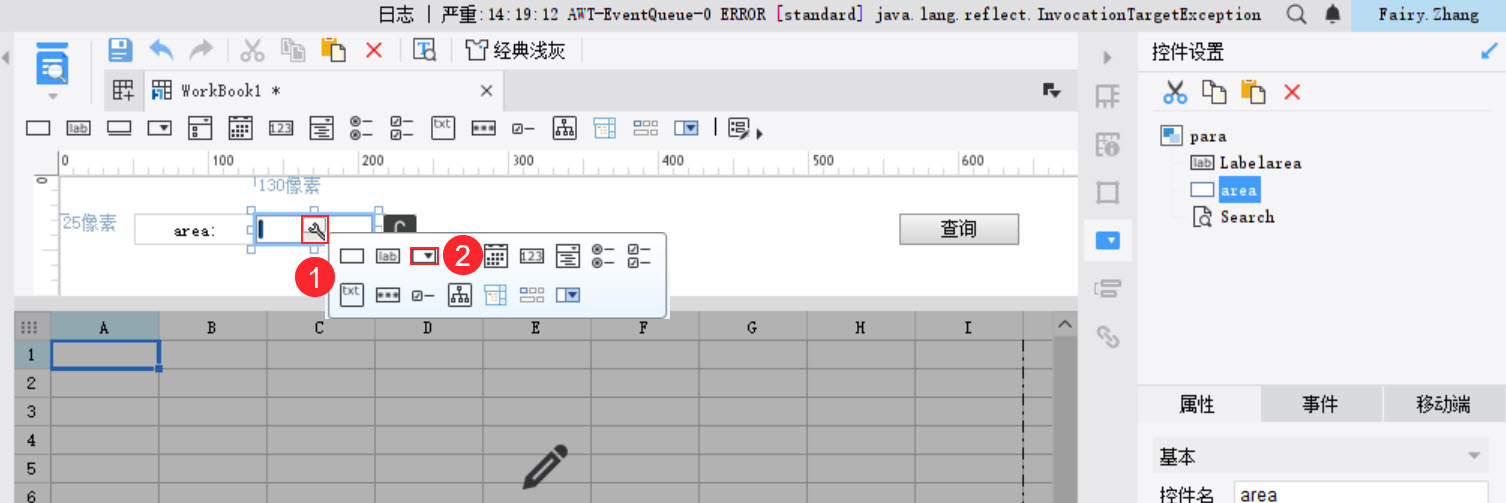This screenshot has width=1506, height=503.
Task: Select the radio button group widget in toolbar
Action: (x=361, y=127)
